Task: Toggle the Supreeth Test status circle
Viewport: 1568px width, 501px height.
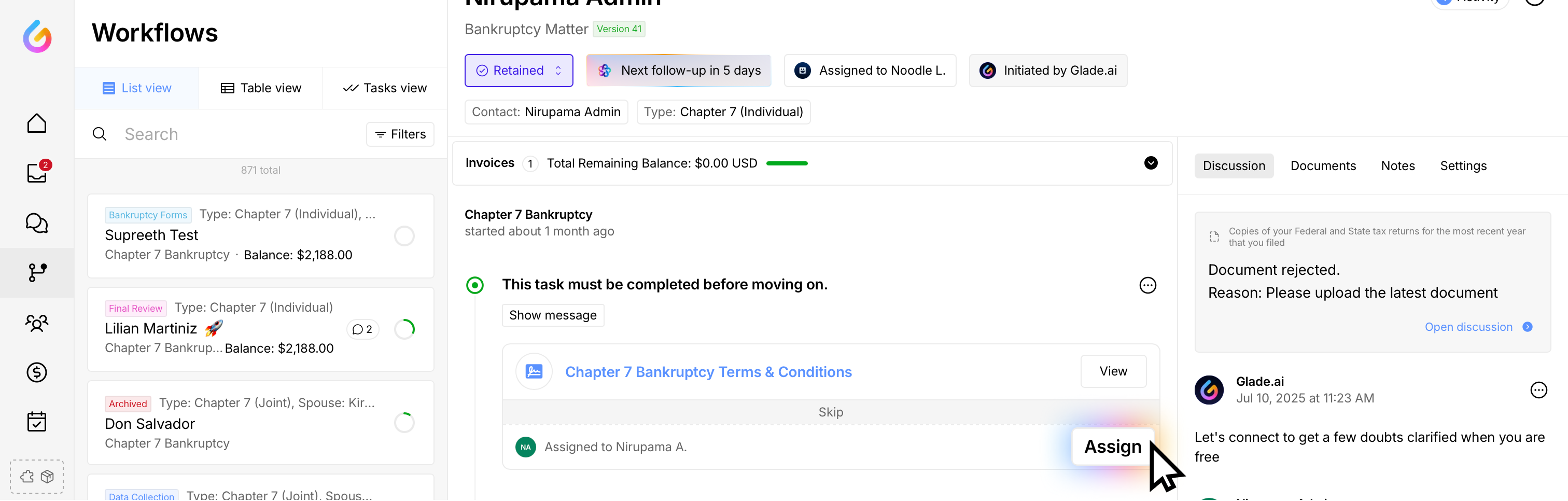Action: coord(404,235)
